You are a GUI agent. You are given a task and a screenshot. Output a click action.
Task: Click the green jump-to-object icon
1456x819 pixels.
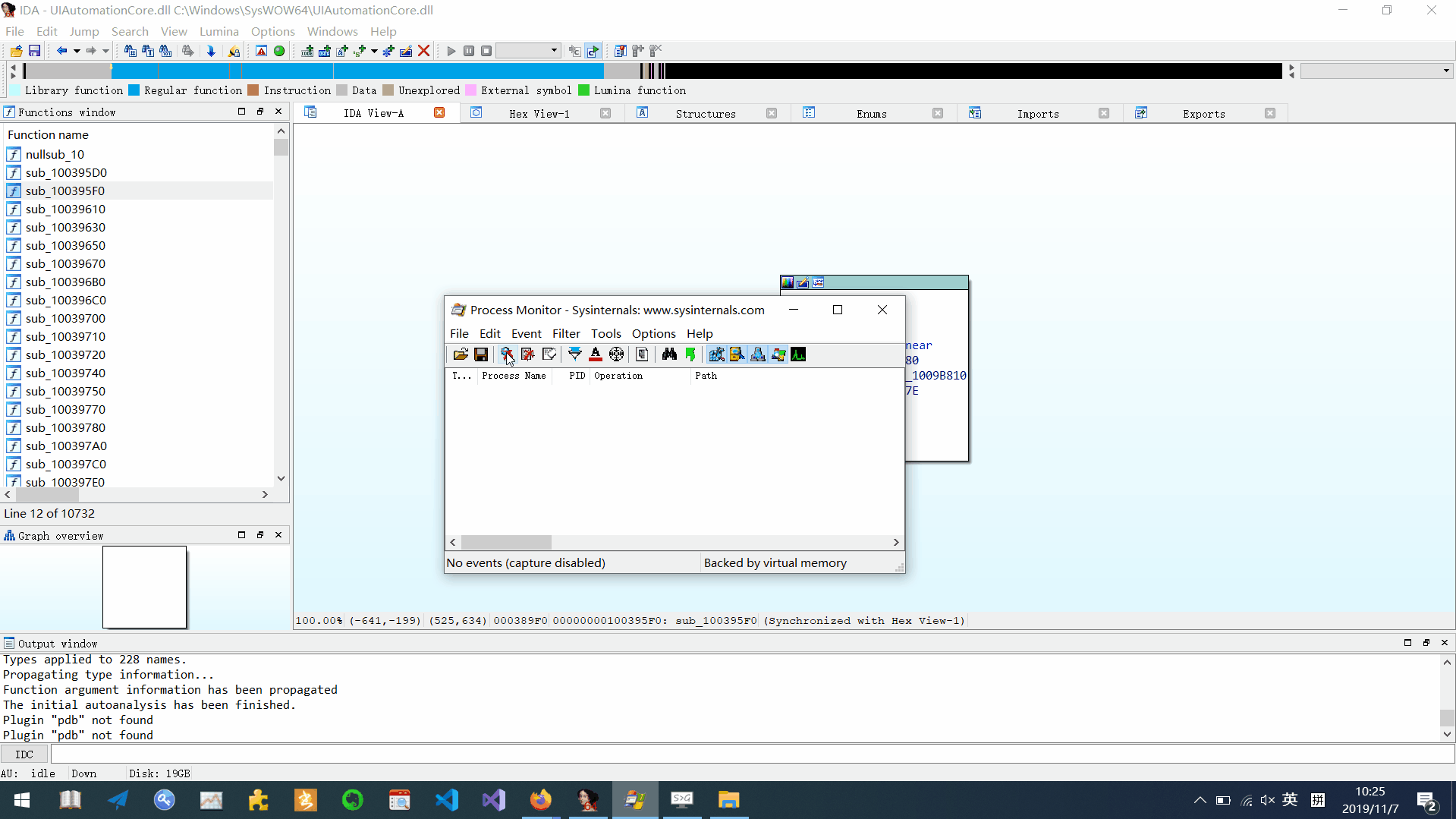click(690, 354)
